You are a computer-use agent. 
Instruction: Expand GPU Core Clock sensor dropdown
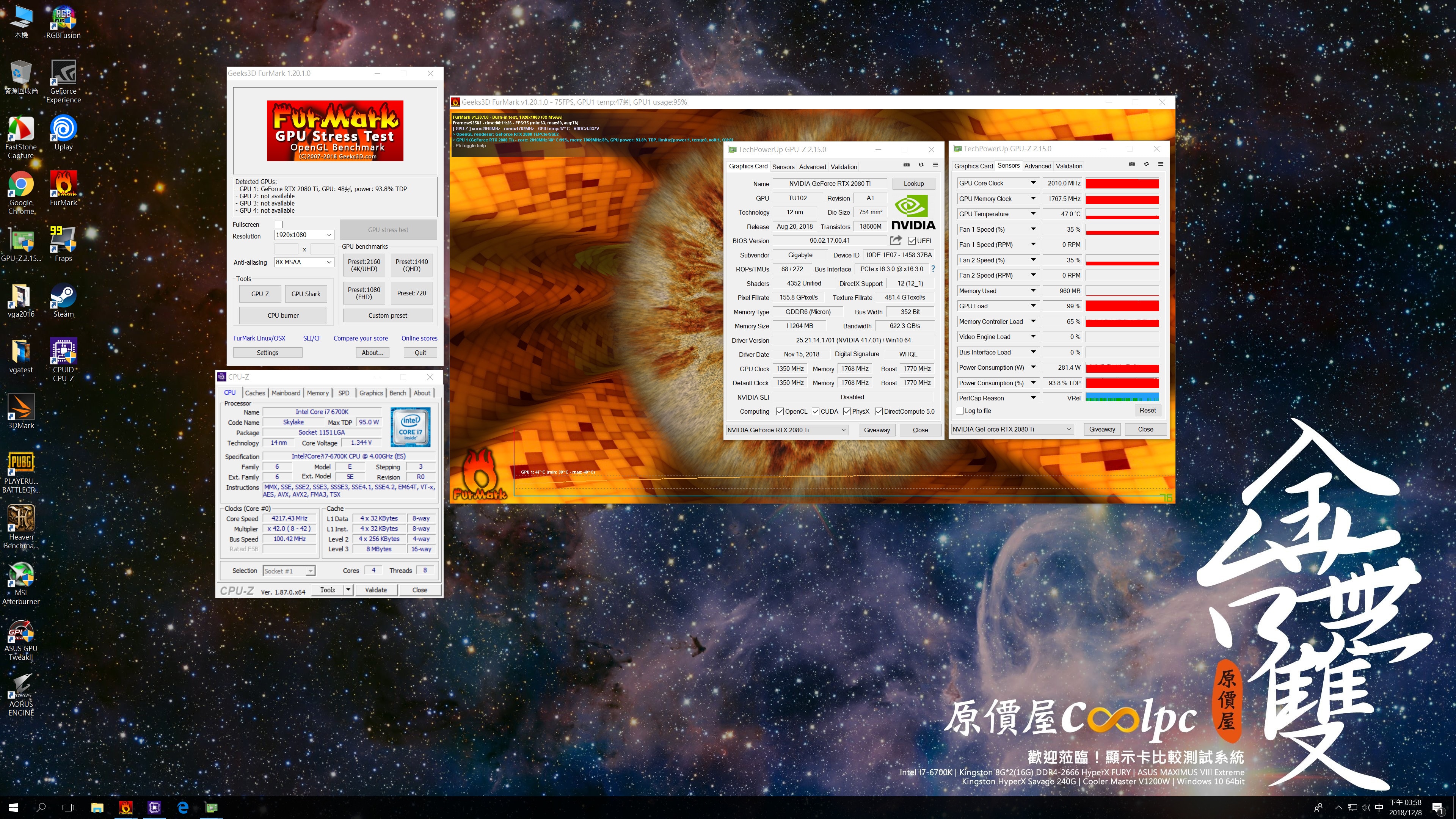click(x=1033, y=183)
